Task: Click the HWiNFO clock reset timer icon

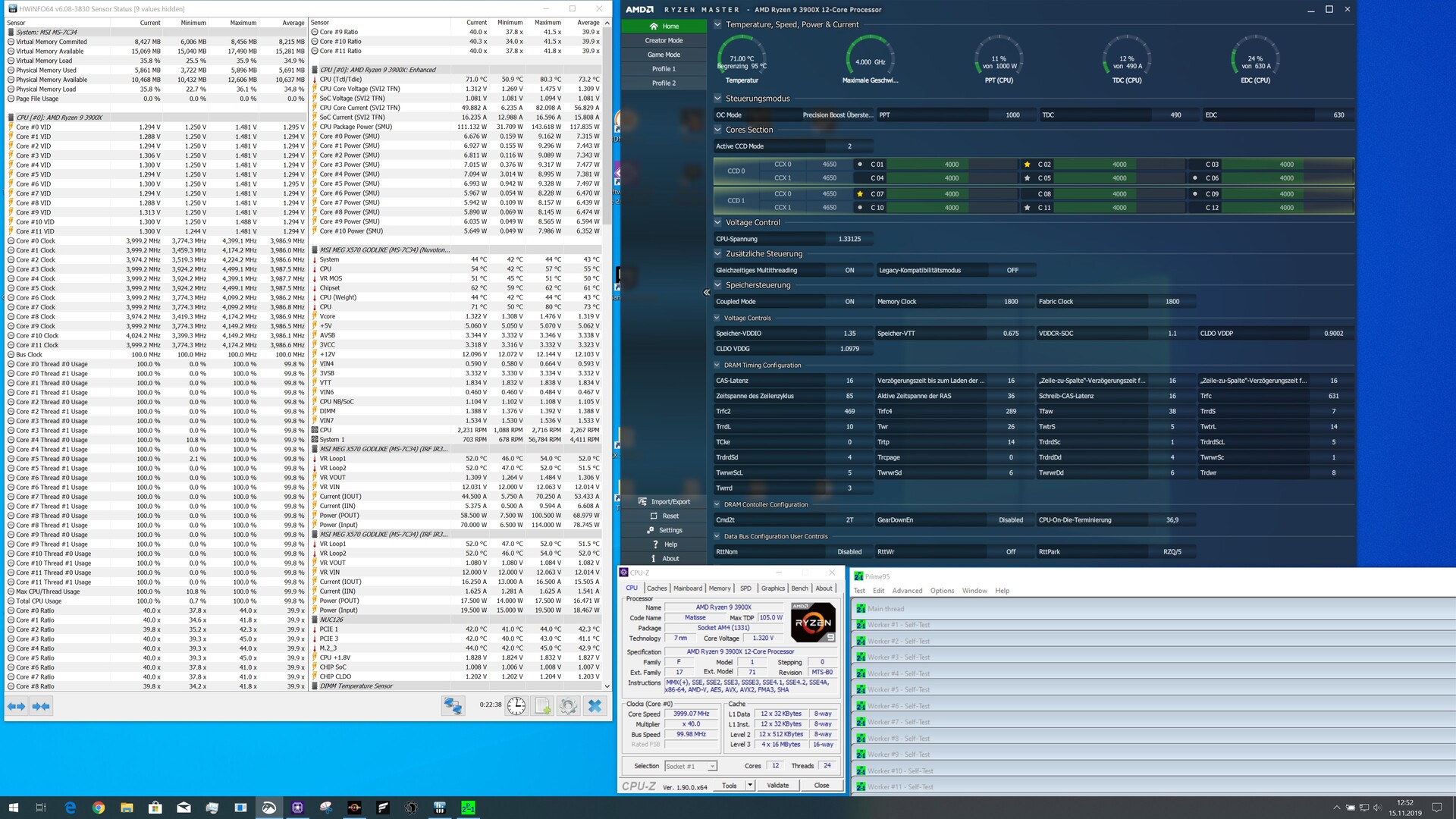Action: tap(516, 706)
